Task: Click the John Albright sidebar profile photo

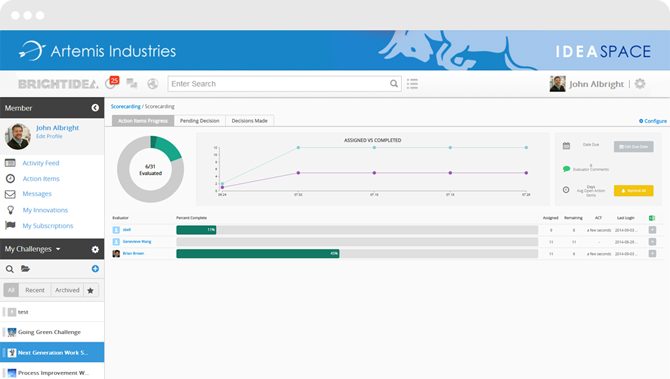Action: pyautogui.click(x=18, y=136)
